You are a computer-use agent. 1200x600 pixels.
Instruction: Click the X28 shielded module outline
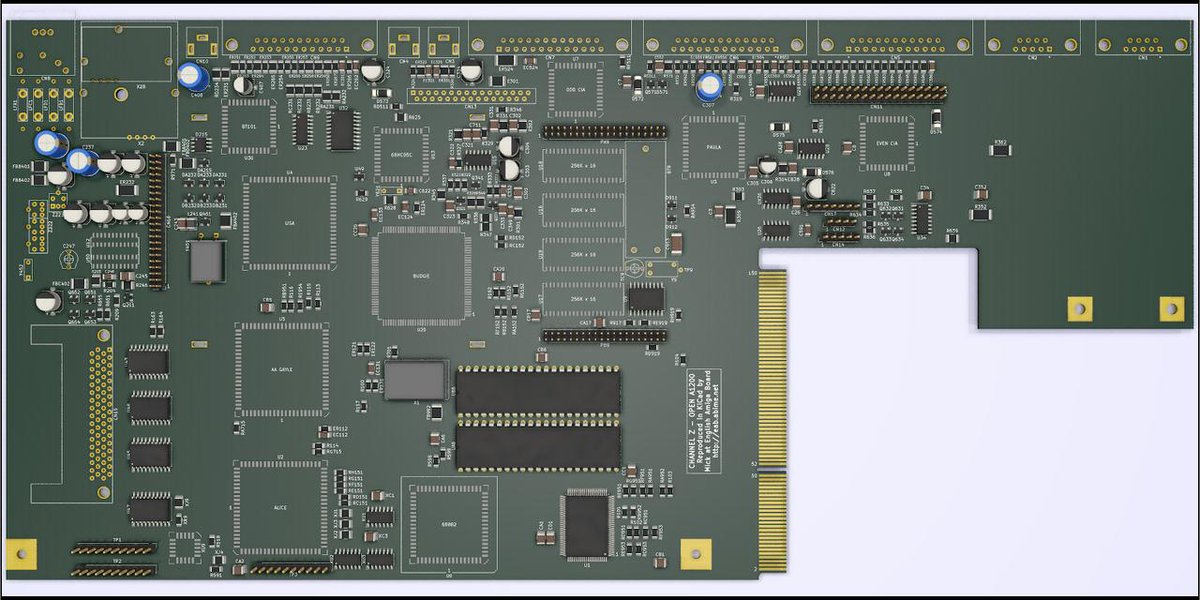[x=128, y=80]
